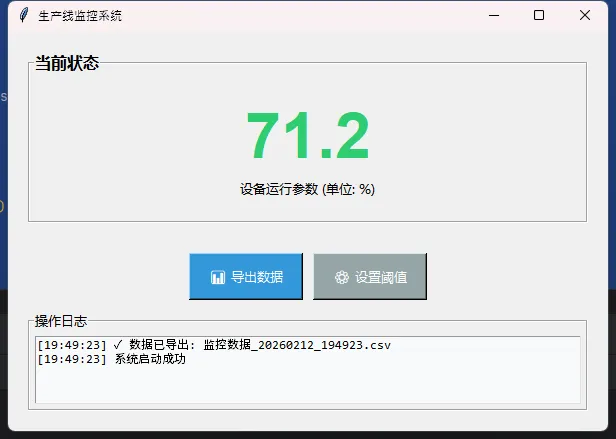Click the large green 71.2 reading
This screenshot has width=616, height=439.
click(307, 136)
